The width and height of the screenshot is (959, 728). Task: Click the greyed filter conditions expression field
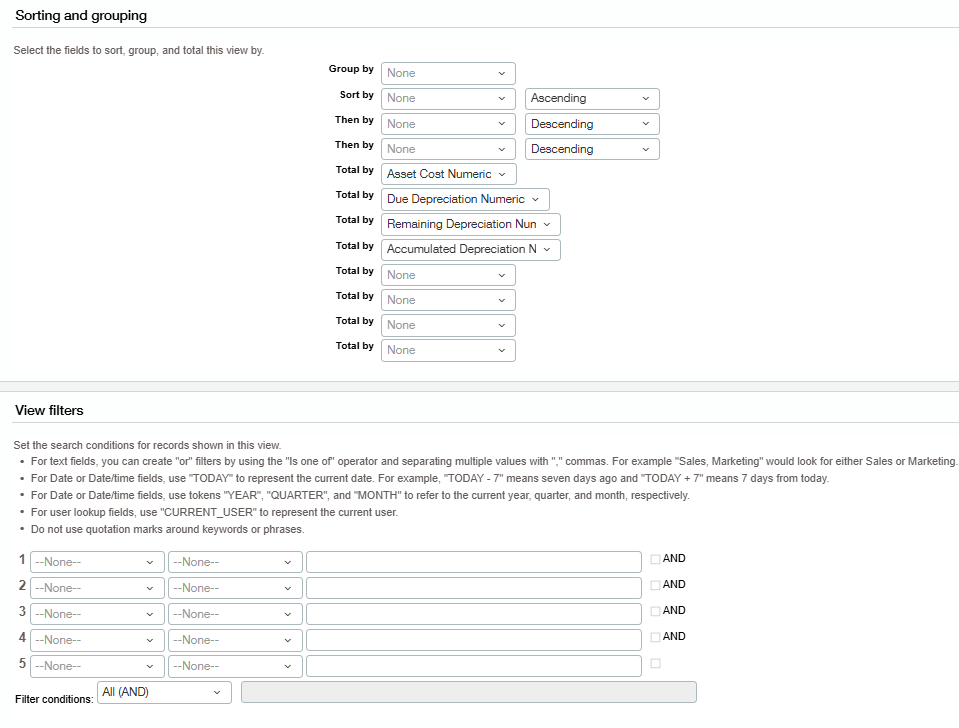pyautogui.click(x=468, y=693)
